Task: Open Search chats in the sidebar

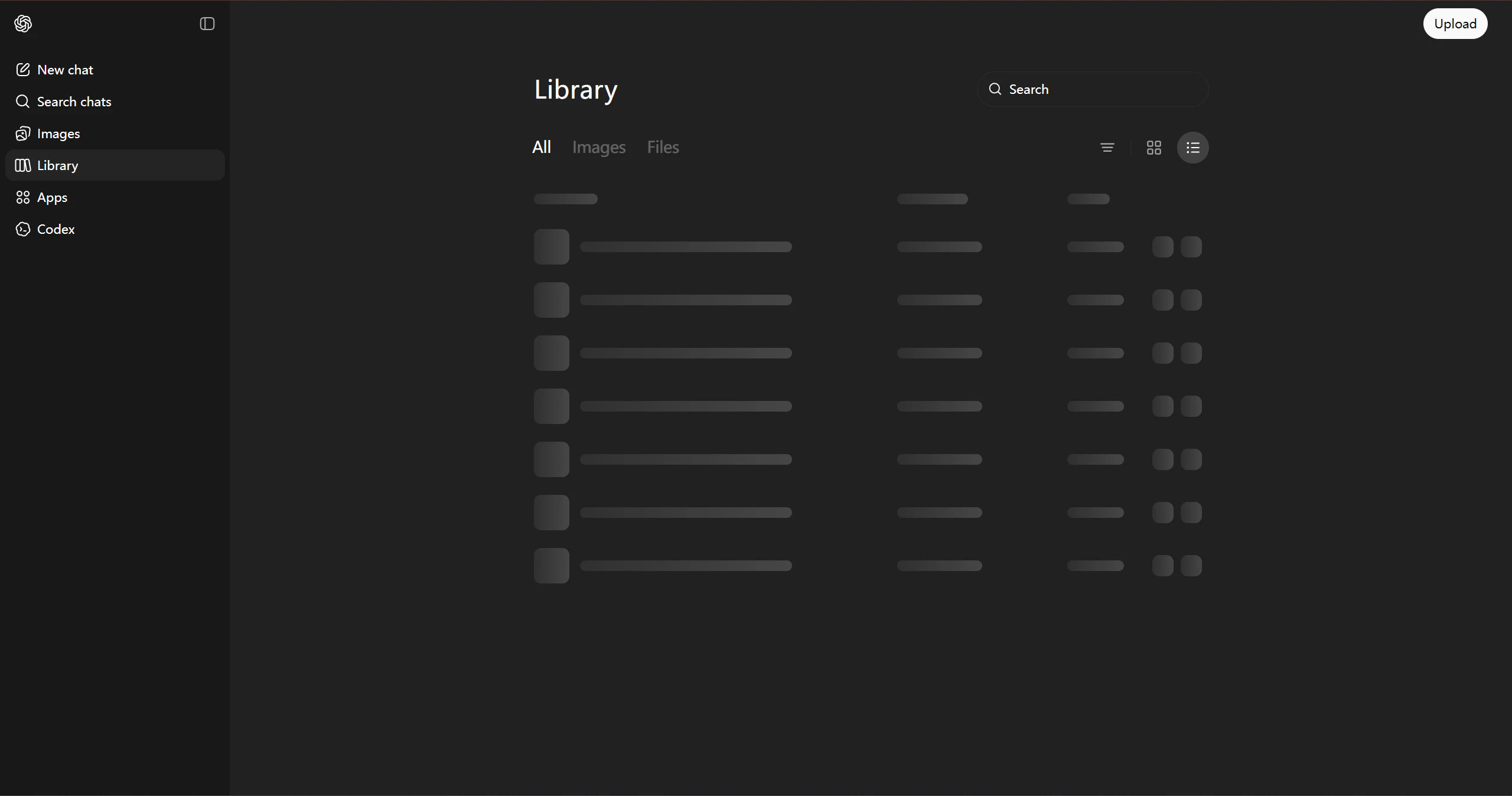Action: pyautogui.click(x=74, y=102)
